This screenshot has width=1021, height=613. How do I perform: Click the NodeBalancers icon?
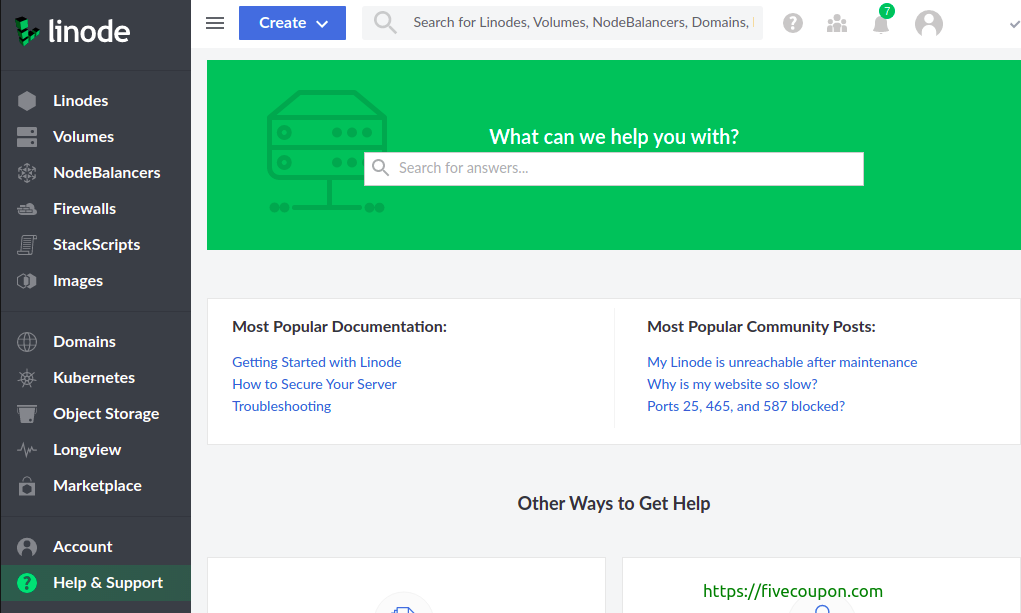[x=27, y=173]
